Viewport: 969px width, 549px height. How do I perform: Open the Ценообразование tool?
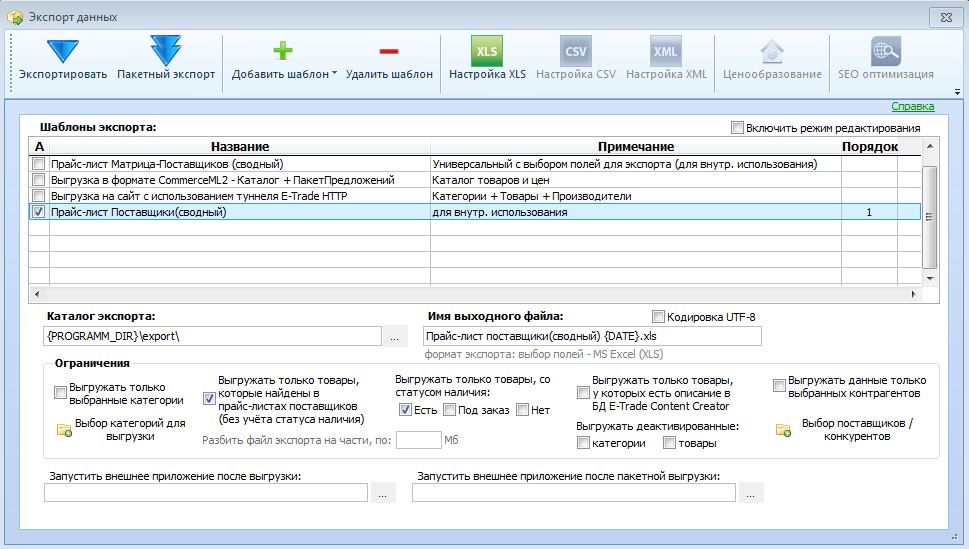coord(772,59)
